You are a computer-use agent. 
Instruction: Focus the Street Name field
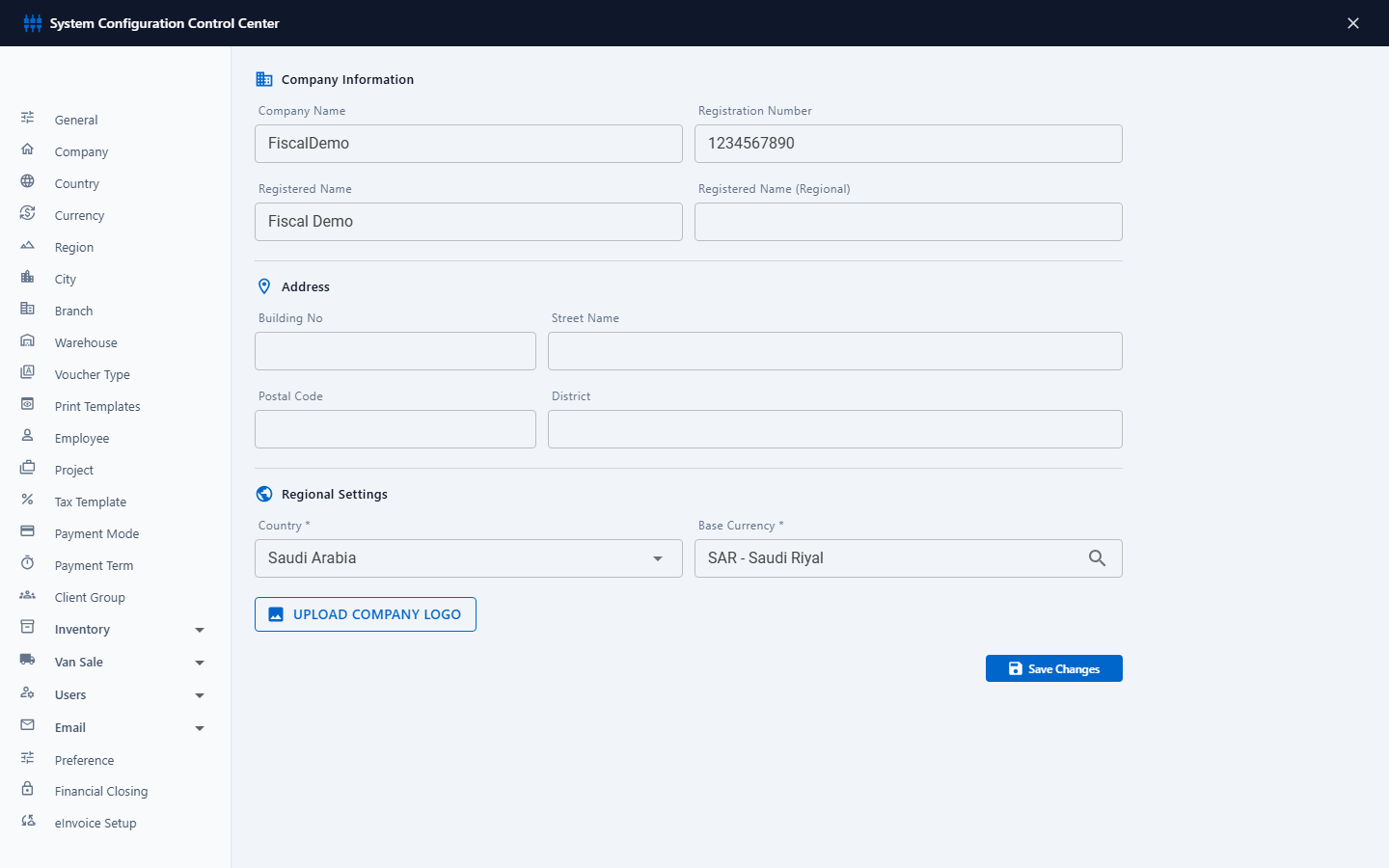click(x=835, y=351)
